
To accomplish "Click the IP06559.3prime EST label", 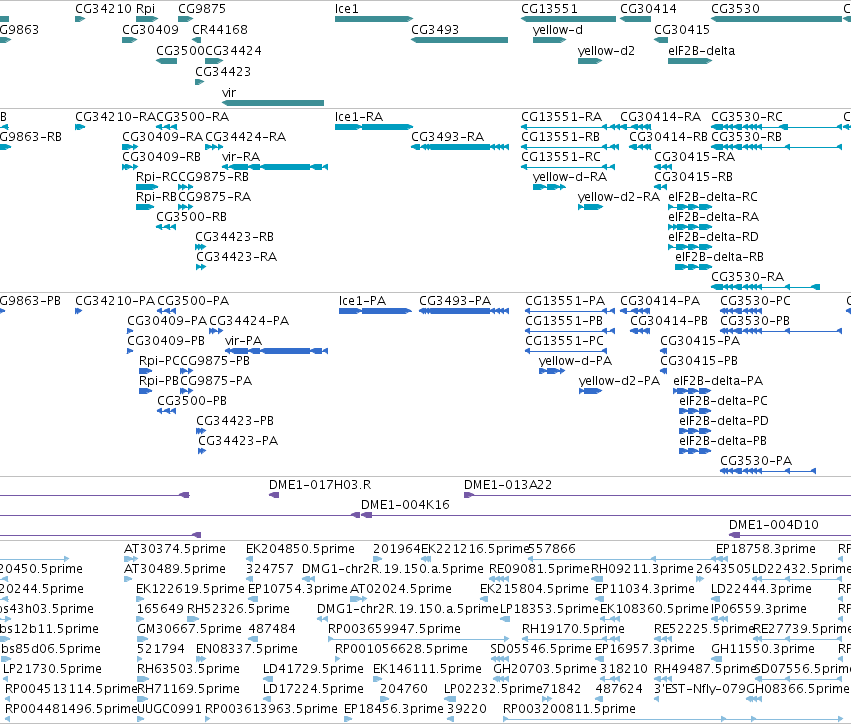I will [759, 609].
